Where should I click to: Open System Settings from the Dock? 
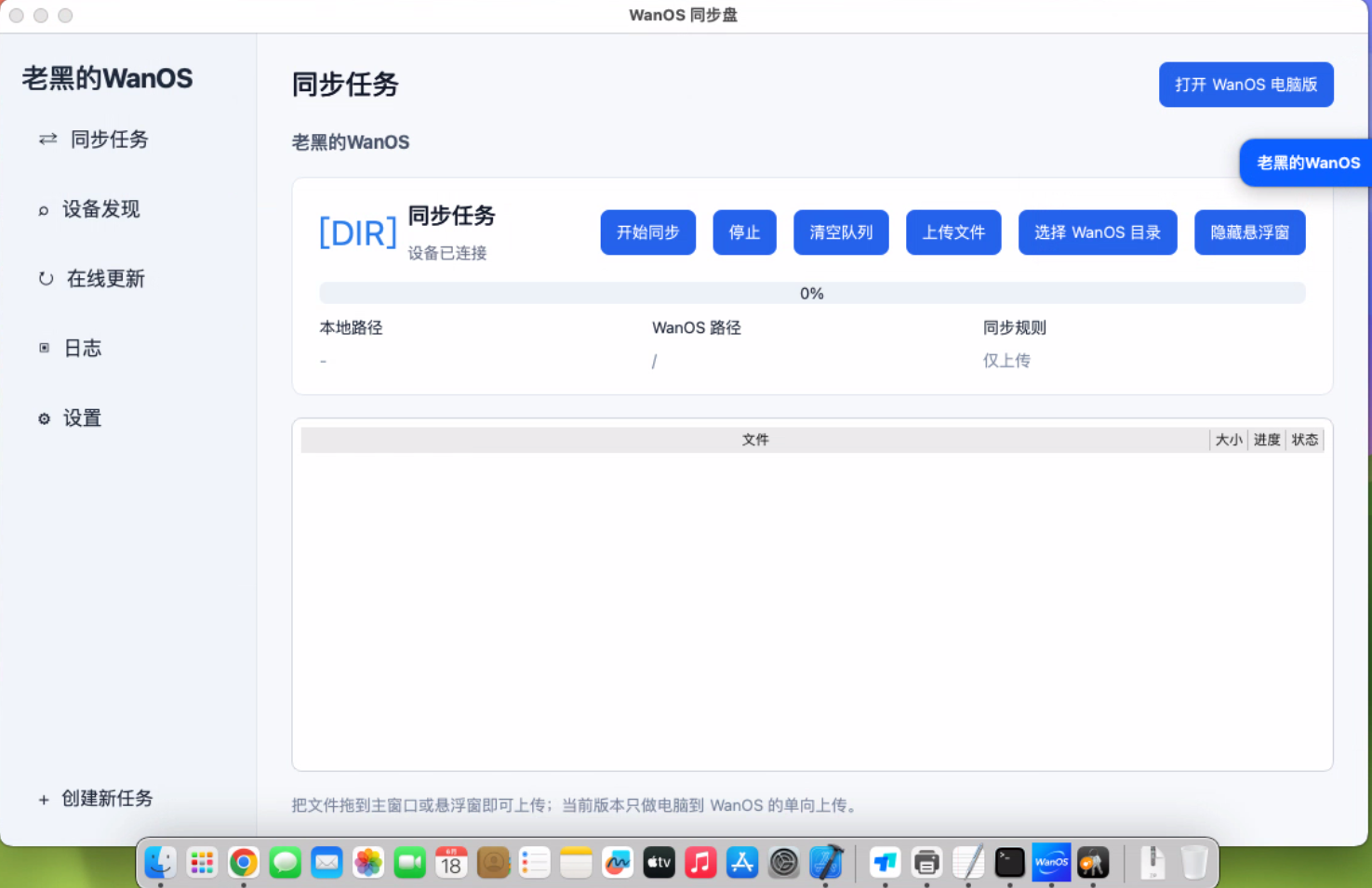coord(784,863)
